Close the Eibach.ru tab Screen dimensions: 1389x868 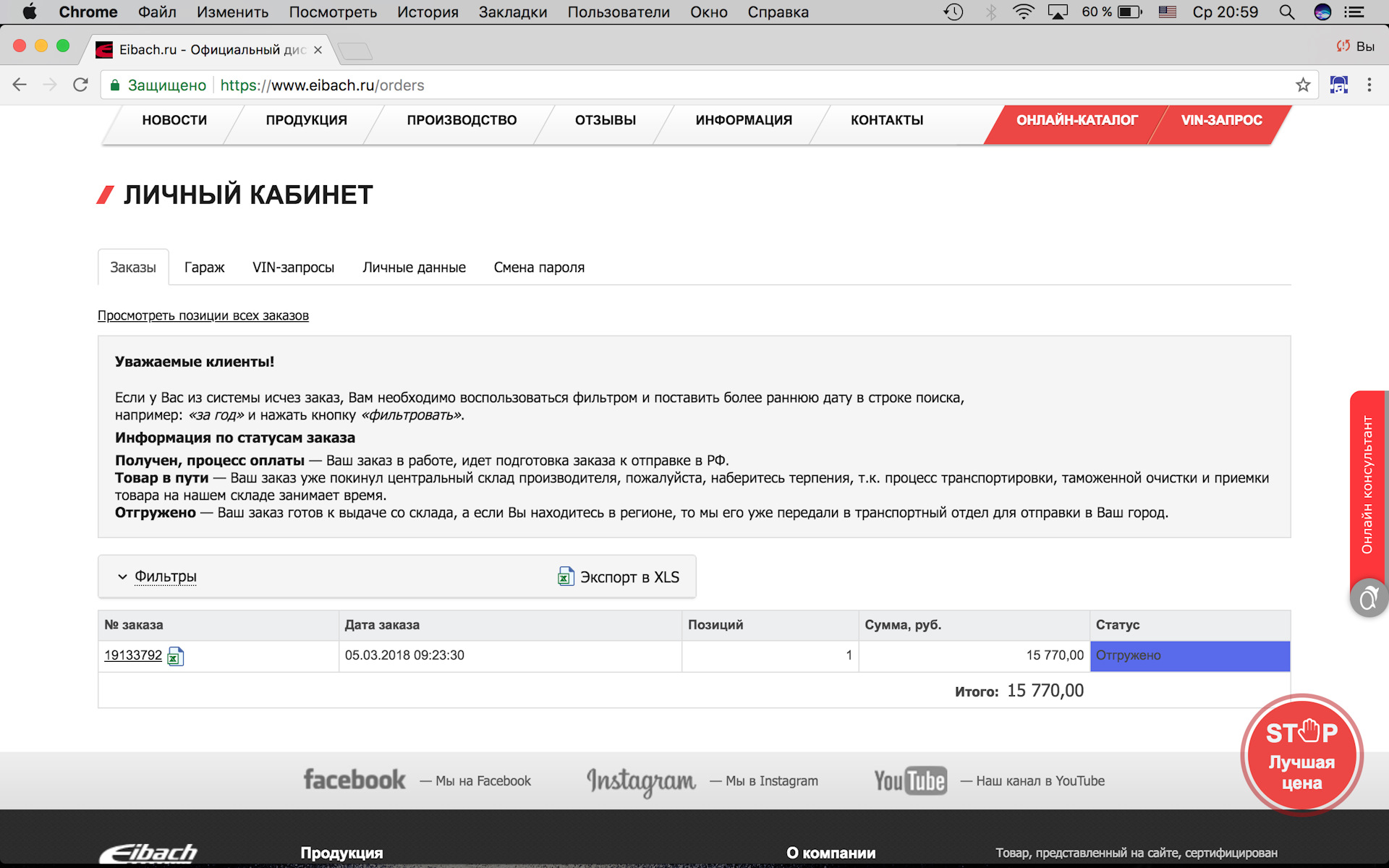(318, 50)
